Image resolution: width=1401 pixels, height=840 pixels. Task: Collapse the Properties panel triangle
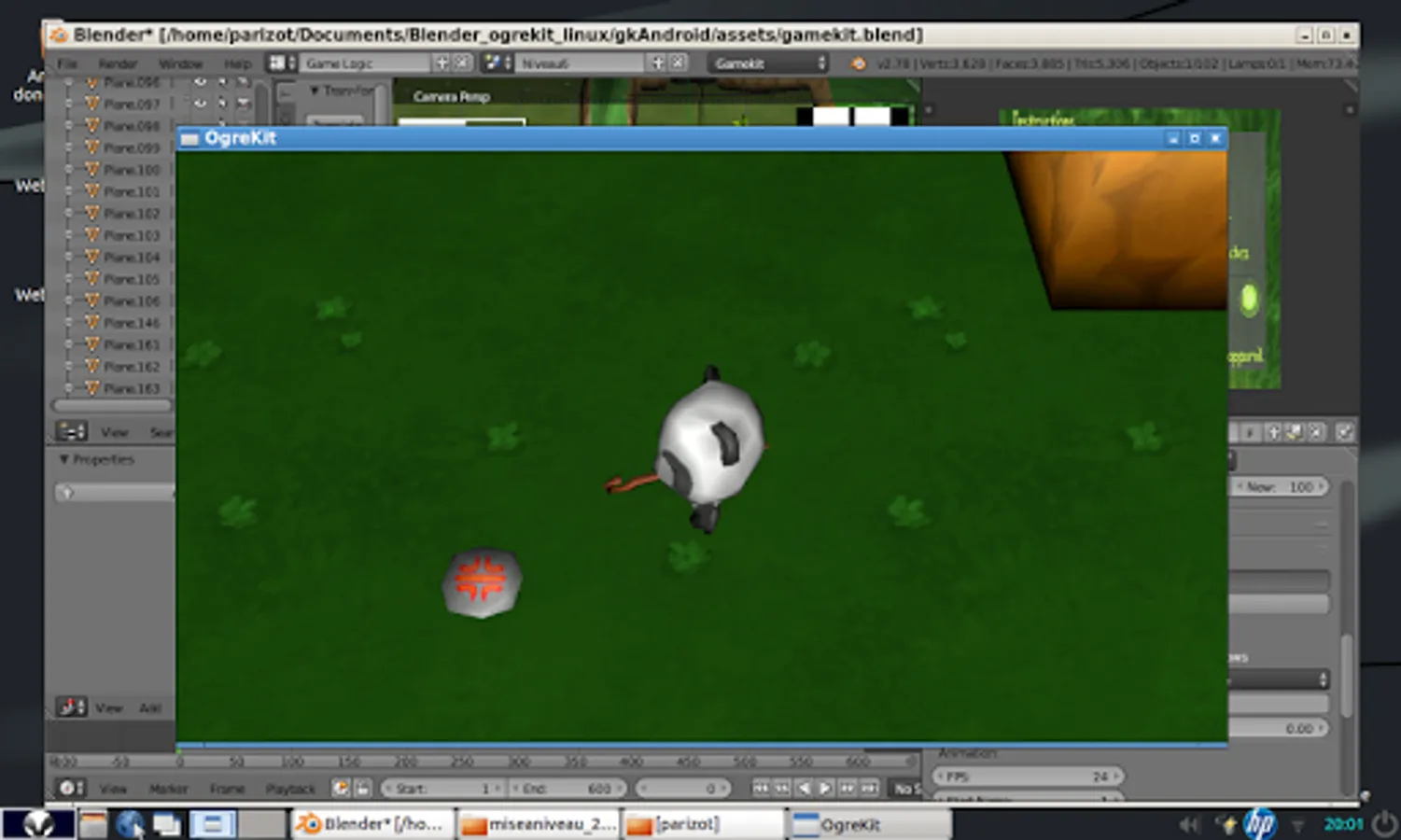point(63,459)
